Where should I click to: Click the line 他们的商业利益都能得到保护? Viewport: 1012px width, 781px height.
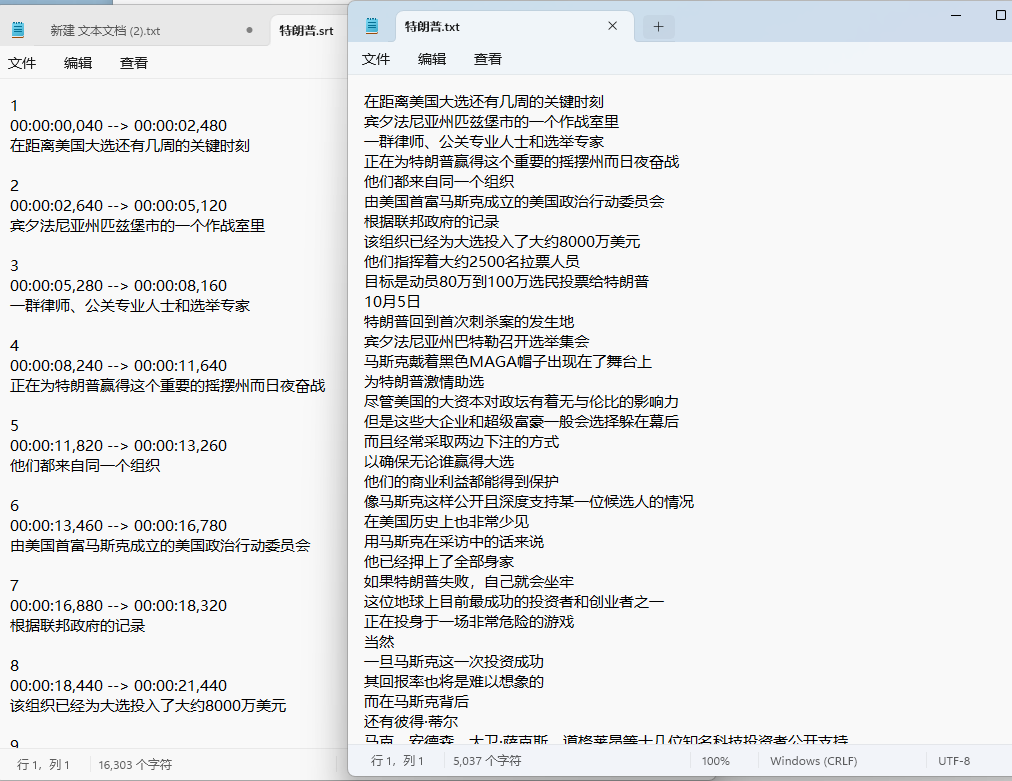tap(461, 482)
